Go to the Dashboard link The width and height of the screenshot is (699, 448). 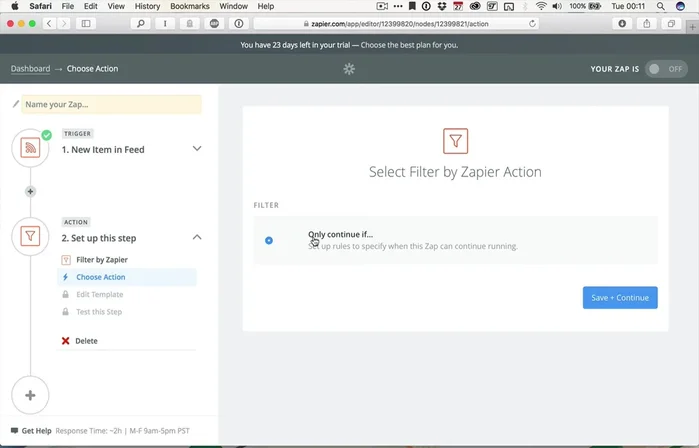30,69
